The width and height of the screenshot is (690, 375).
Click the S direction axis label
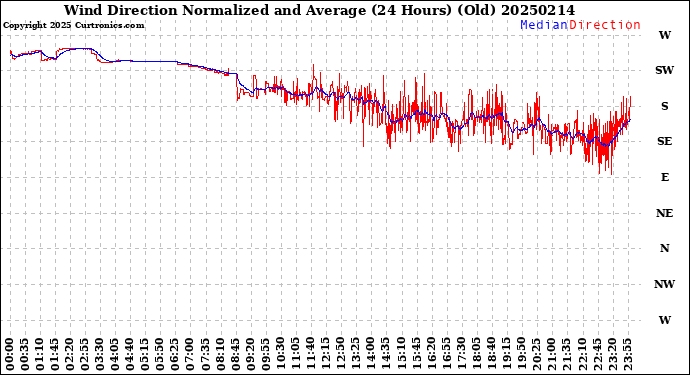pos(664,106)
